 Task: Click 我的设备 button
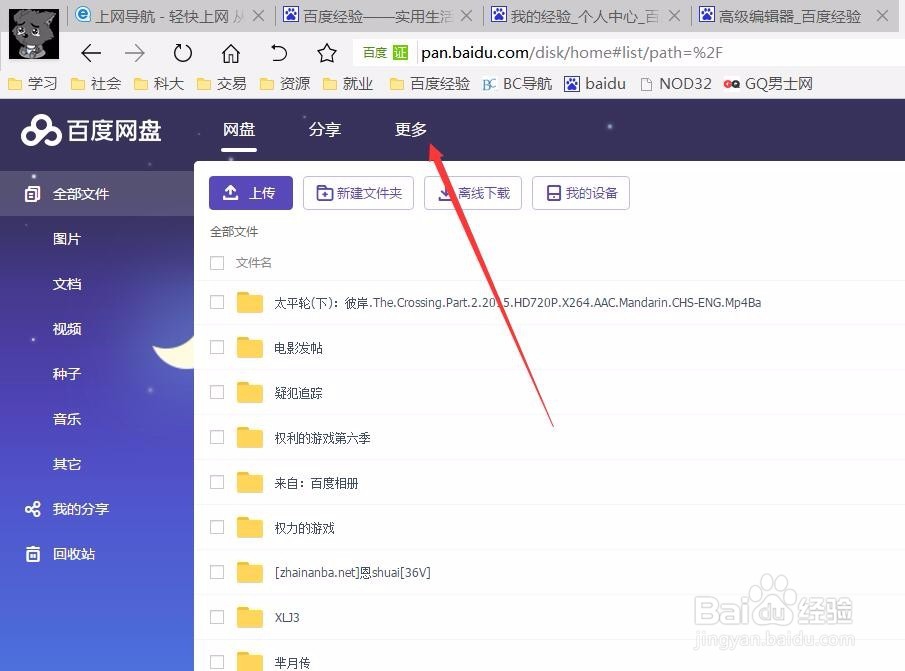pyautogui.click(x=581, y=193)
